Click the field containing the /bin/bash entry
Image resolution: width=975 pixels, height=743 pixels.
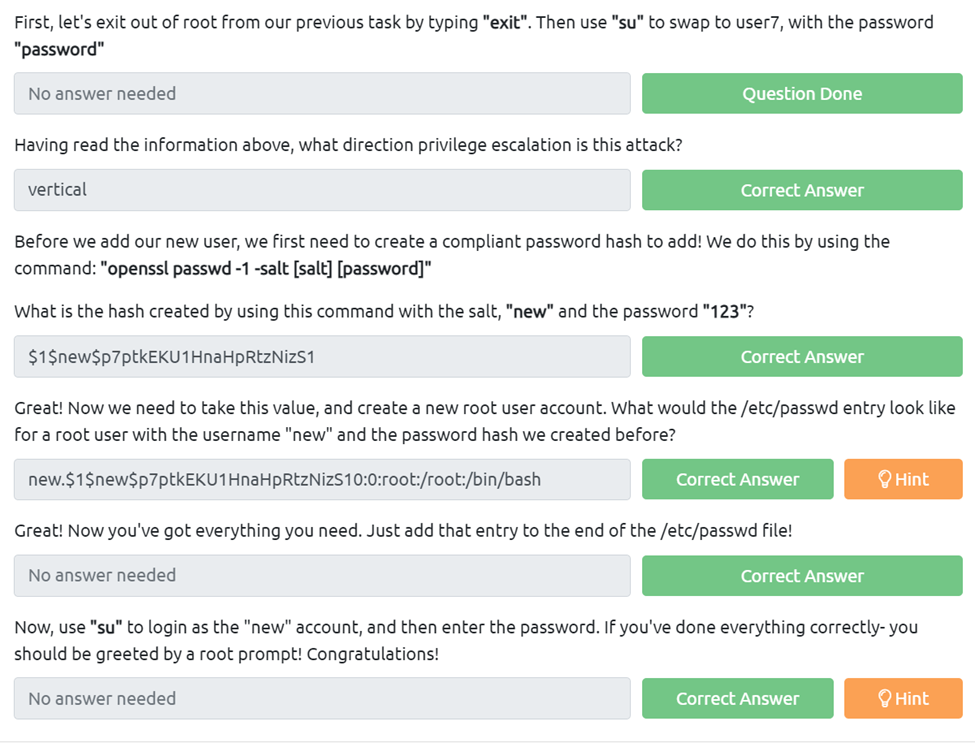pyautogui.click(x=322, y=479)
